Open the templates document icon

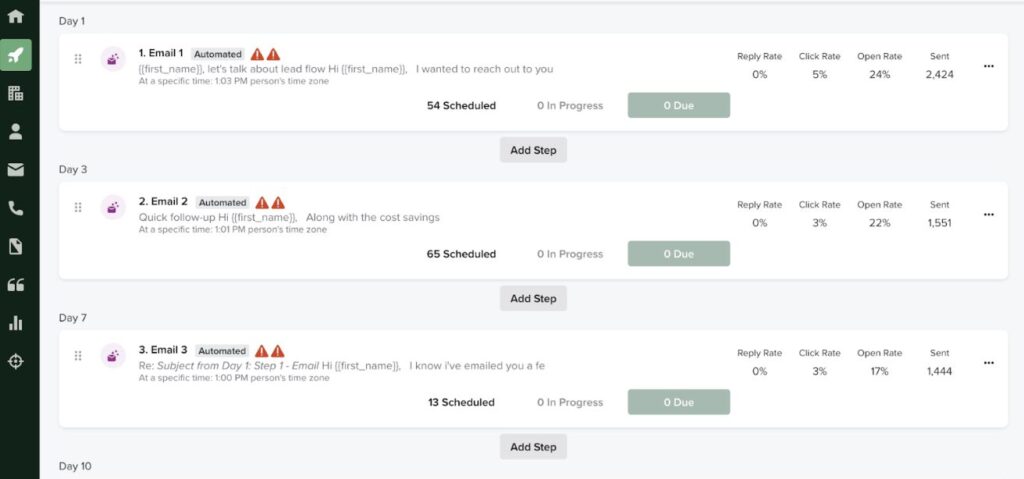(x=16, y=246)
